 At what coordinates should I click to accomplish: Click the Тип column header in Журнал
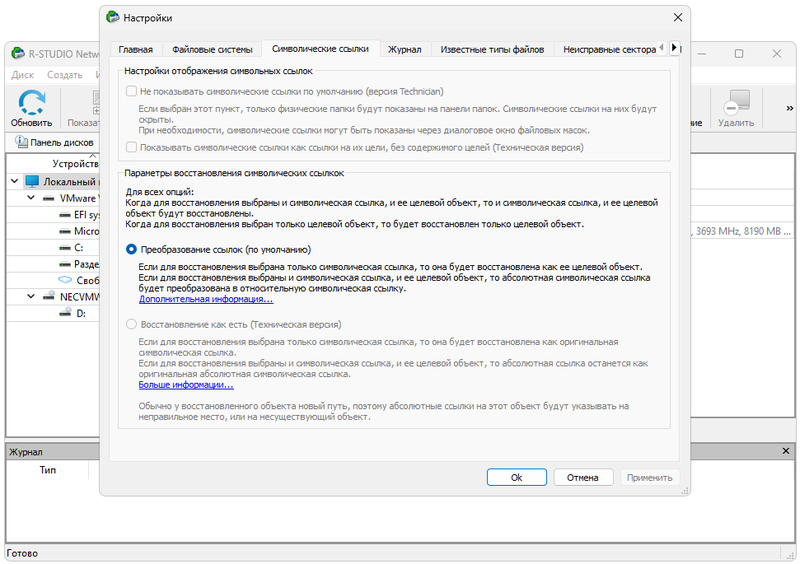tap(47, 470)
